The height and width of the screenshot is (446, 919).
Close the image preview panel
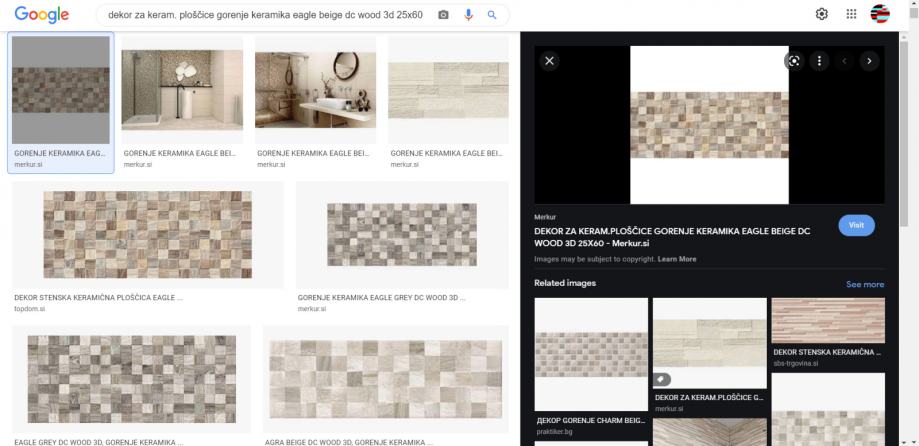click(549, 61)
